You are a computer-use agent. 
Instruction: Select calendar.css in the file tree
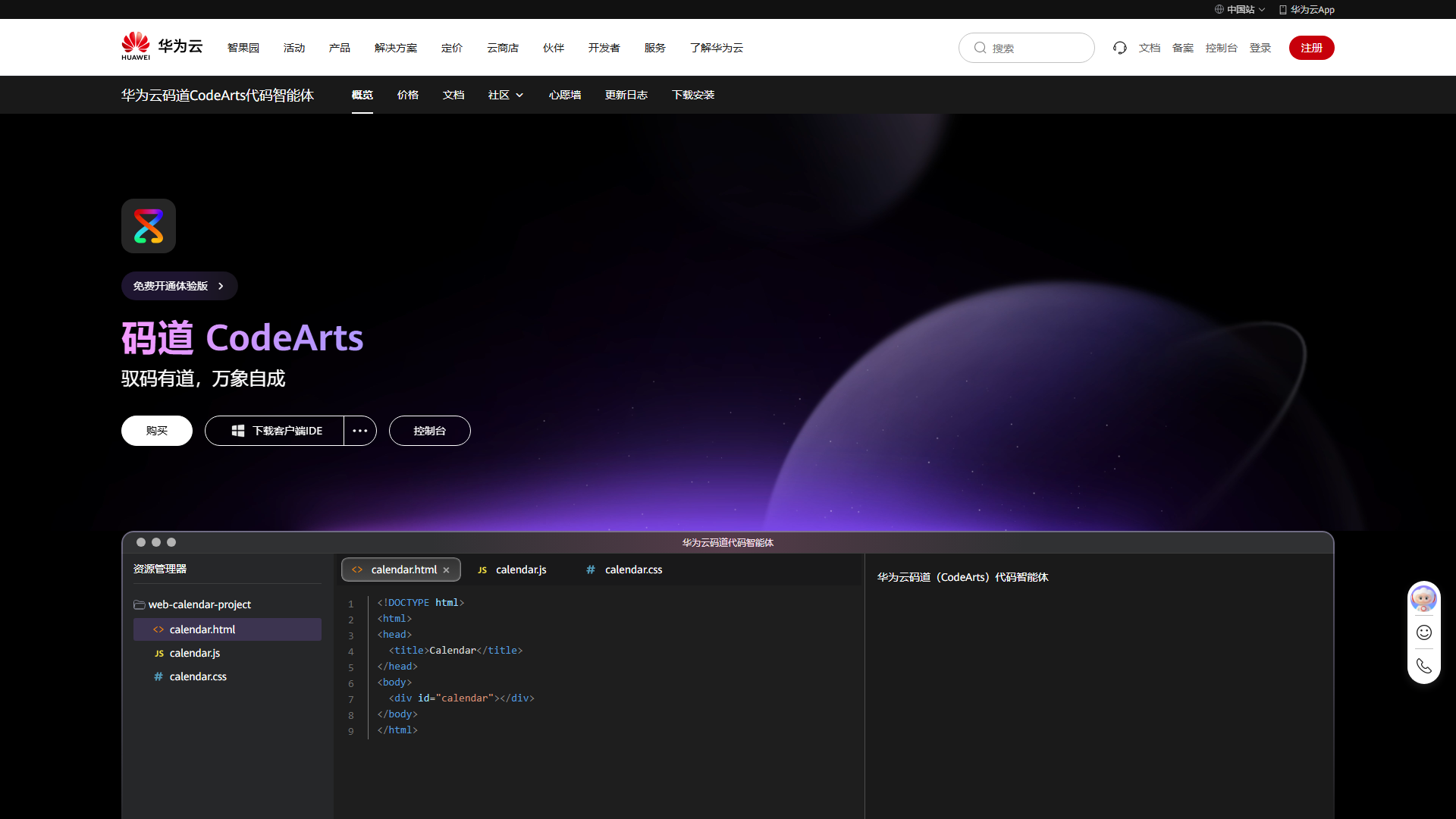click(x=227, y=676)
